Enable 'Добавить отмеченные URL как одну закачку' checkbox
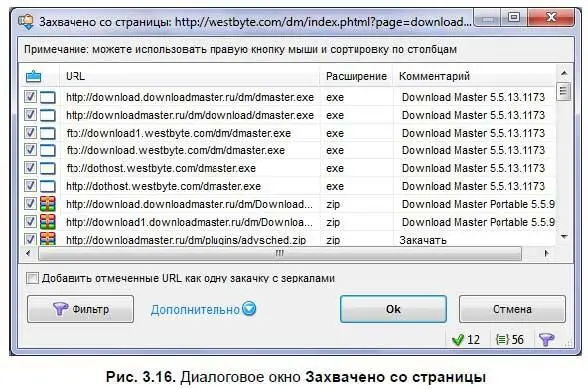This screenshot has height=389, width=588. pos(32,278)
